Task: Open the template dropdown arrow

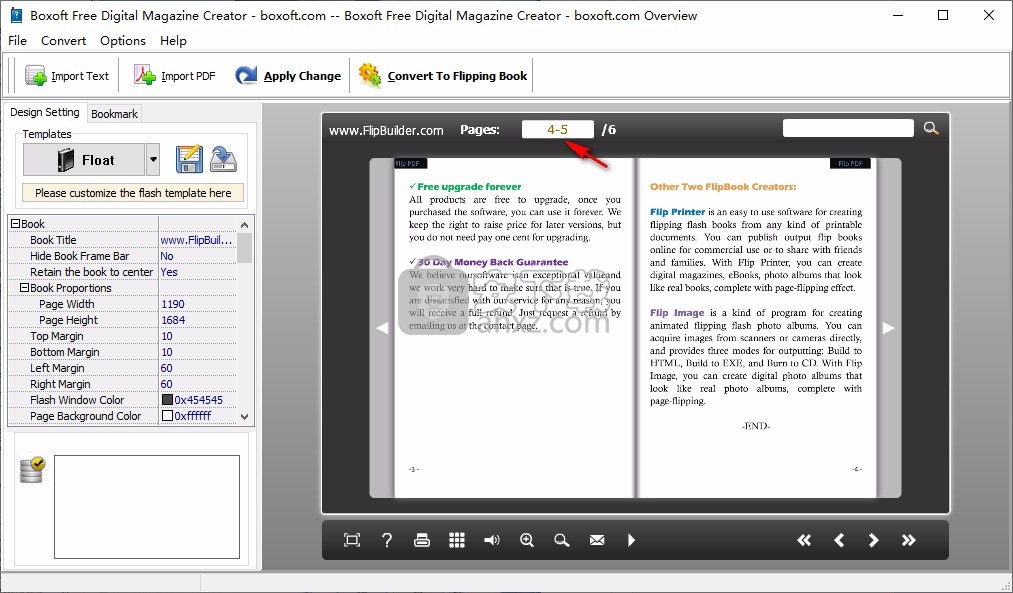Action: 153,160
